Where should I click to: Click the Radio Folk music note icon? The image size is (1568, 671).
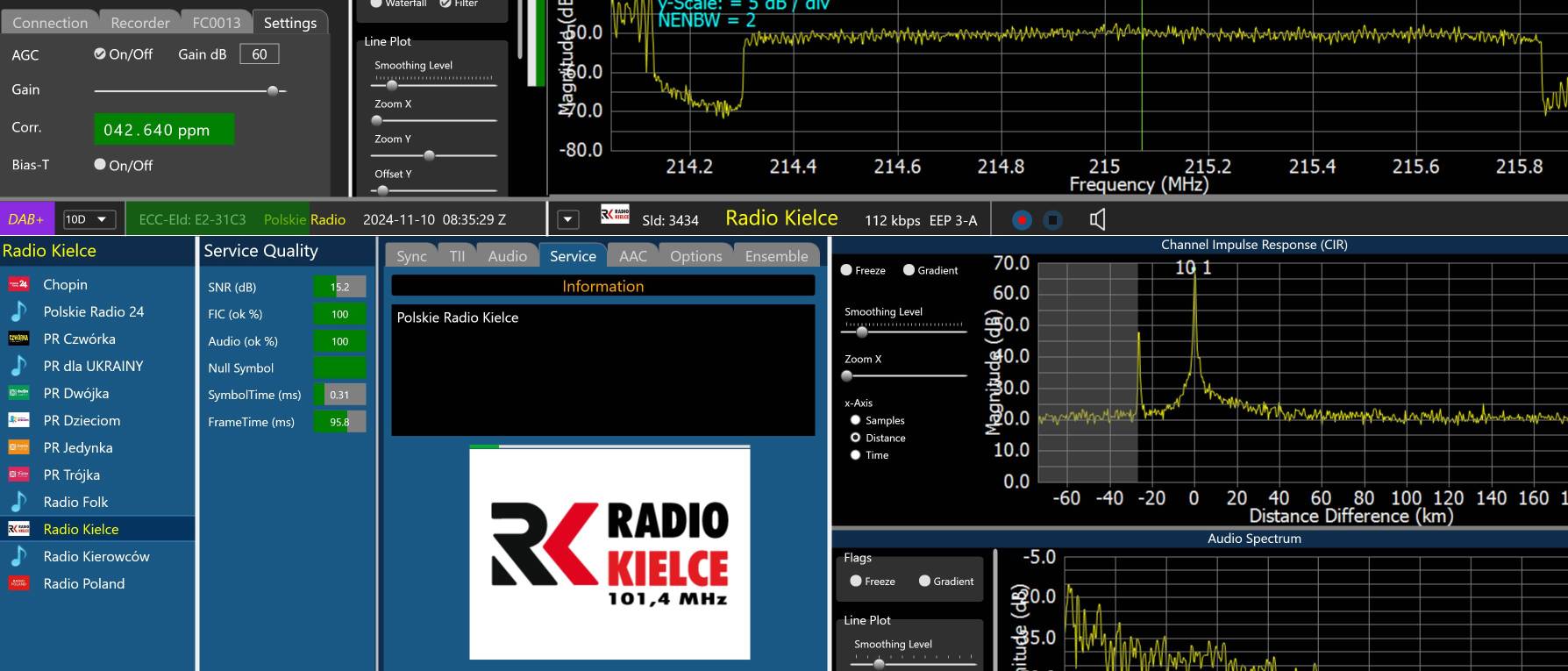coord(18,502)
